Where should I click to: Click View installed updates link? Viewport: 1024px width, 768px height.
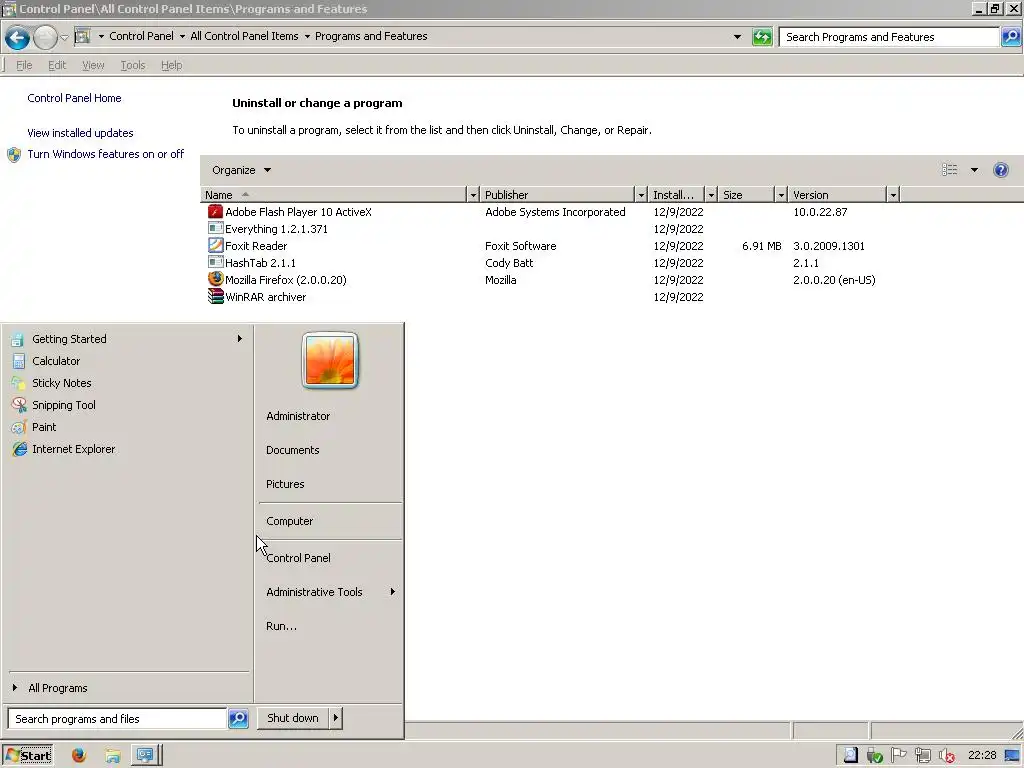click(x=80, y=133)
